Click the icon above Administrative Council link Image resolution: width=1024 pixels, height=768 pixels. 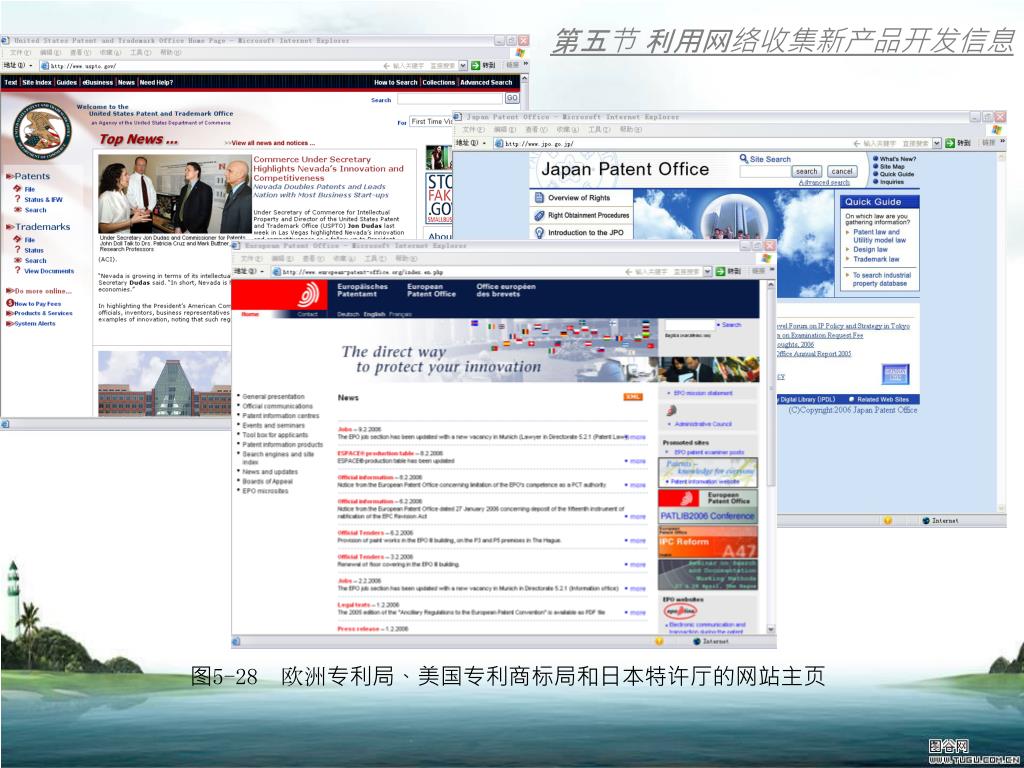(x=671, y=411)
